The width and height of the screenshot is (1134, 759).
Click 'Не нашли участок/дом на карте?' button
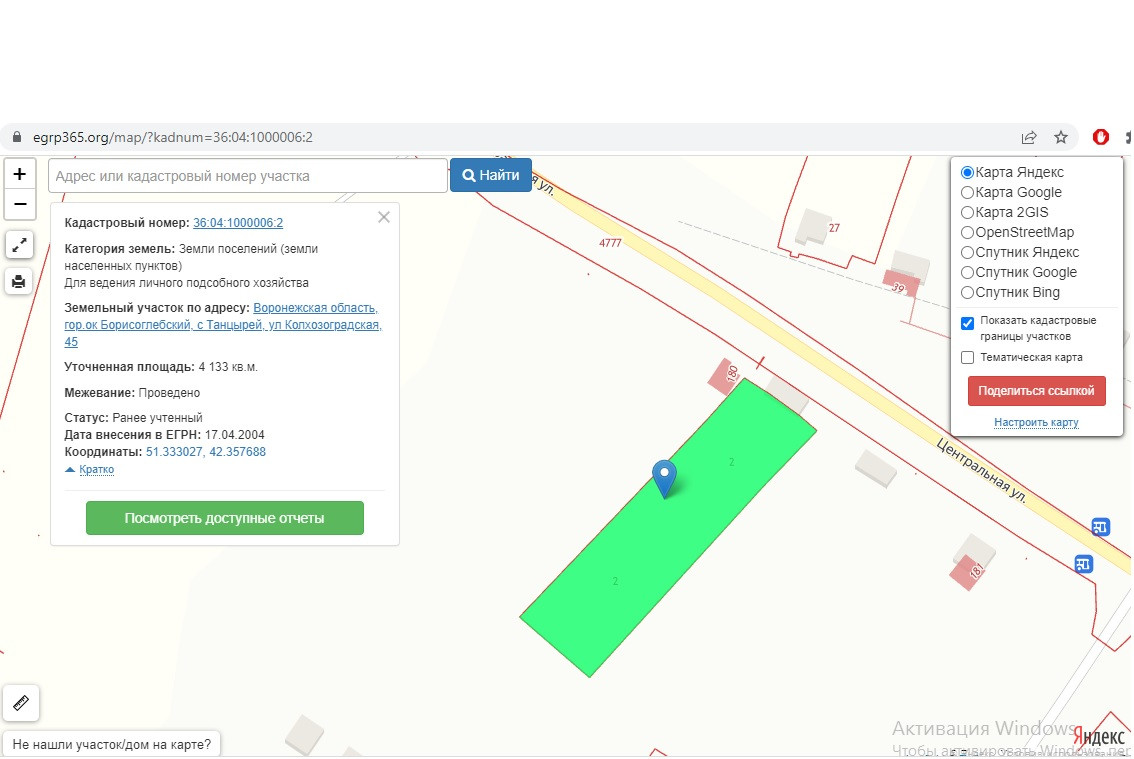coord(111,744)
